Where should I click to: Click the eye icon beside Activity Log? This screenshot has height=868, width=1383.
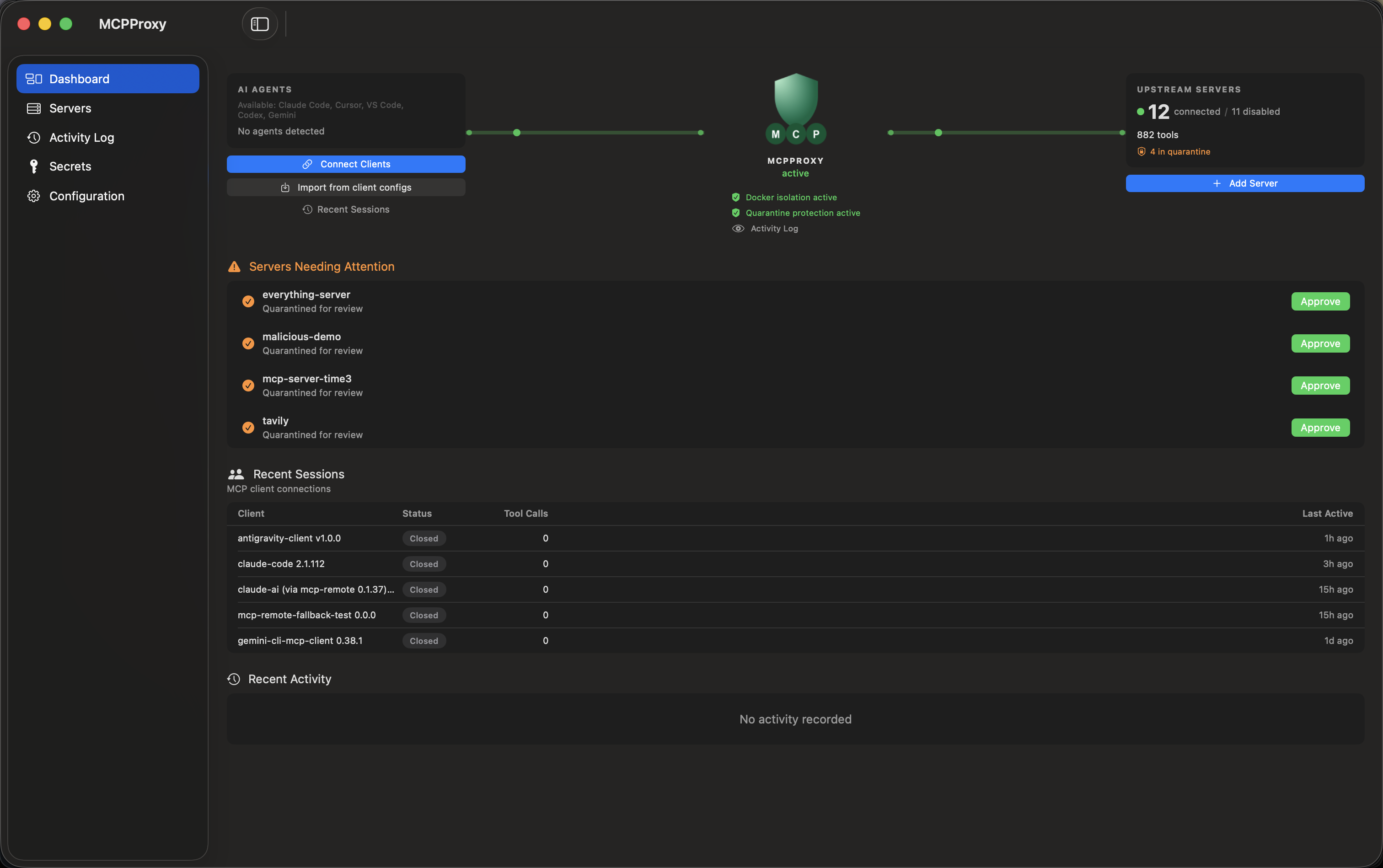[738, 229]
